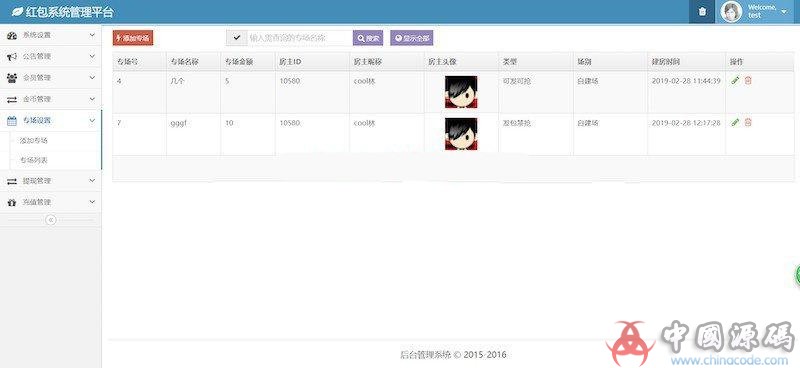Open the 专场列表 submenu item

34,160
